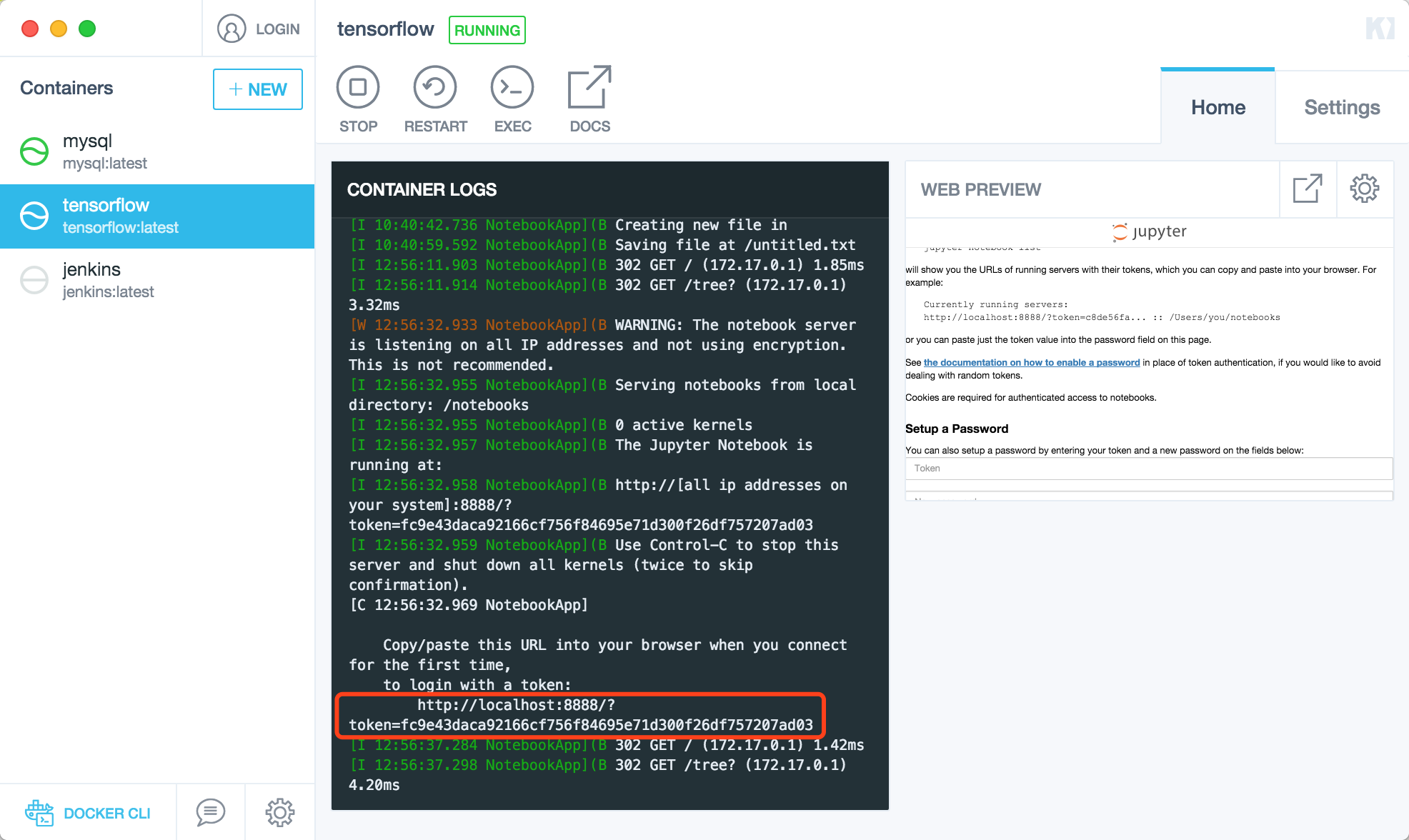This screenshot has height=840, width=1409.
Task: Open web preview settings gear
Action: (x=1365, y=189)
